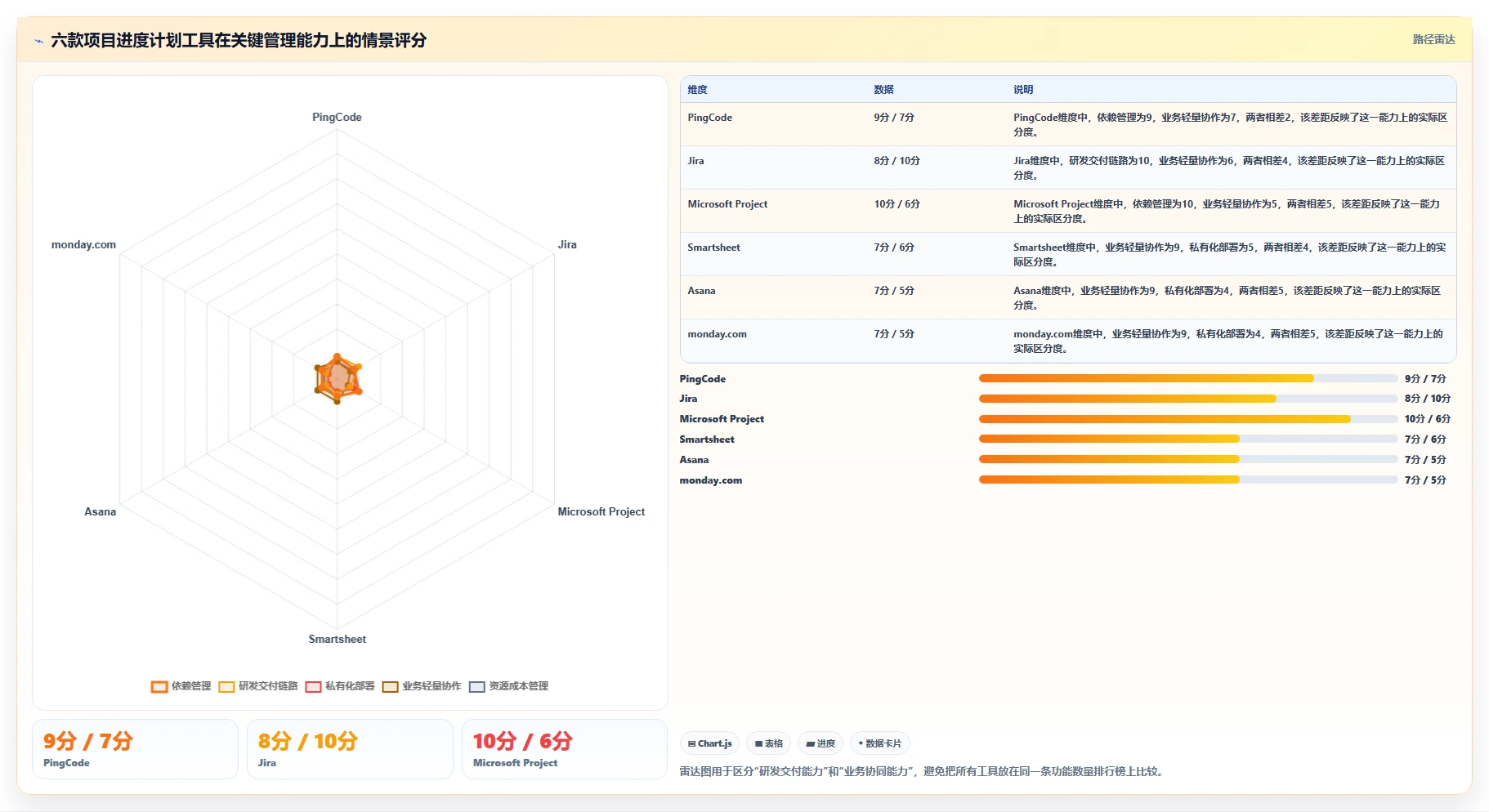Image resolution: width=1489 pixels, height=812 pixels.
Task: Click the monday.com progress bar
Action: 1188,480
